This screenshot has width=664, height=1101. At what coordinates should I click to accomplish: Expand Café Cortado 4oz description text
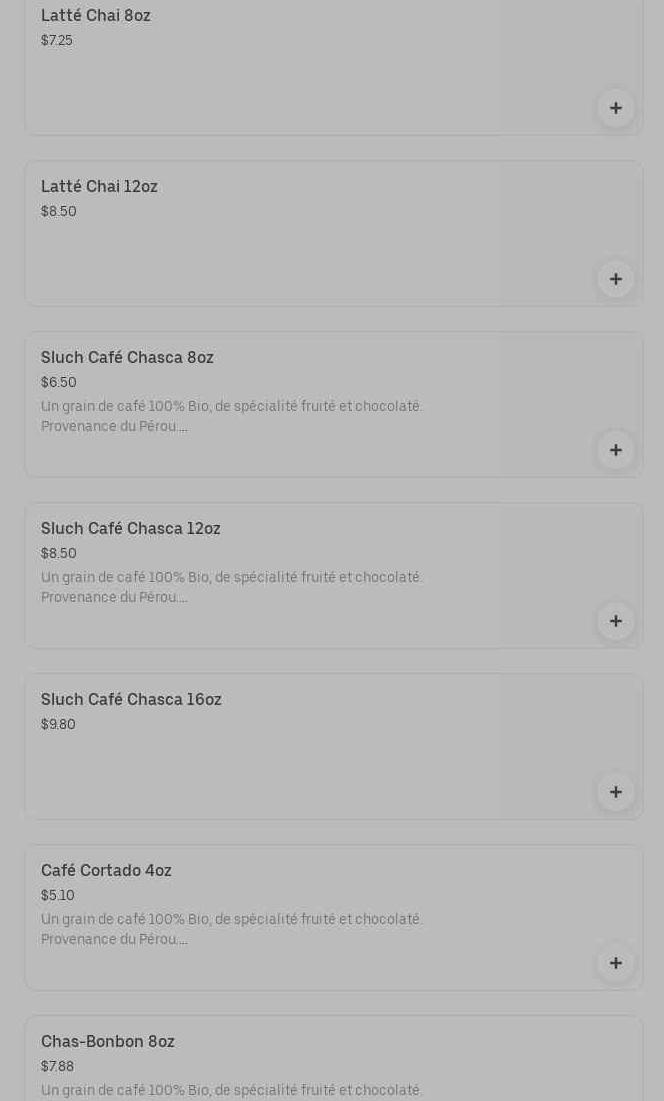231,929
